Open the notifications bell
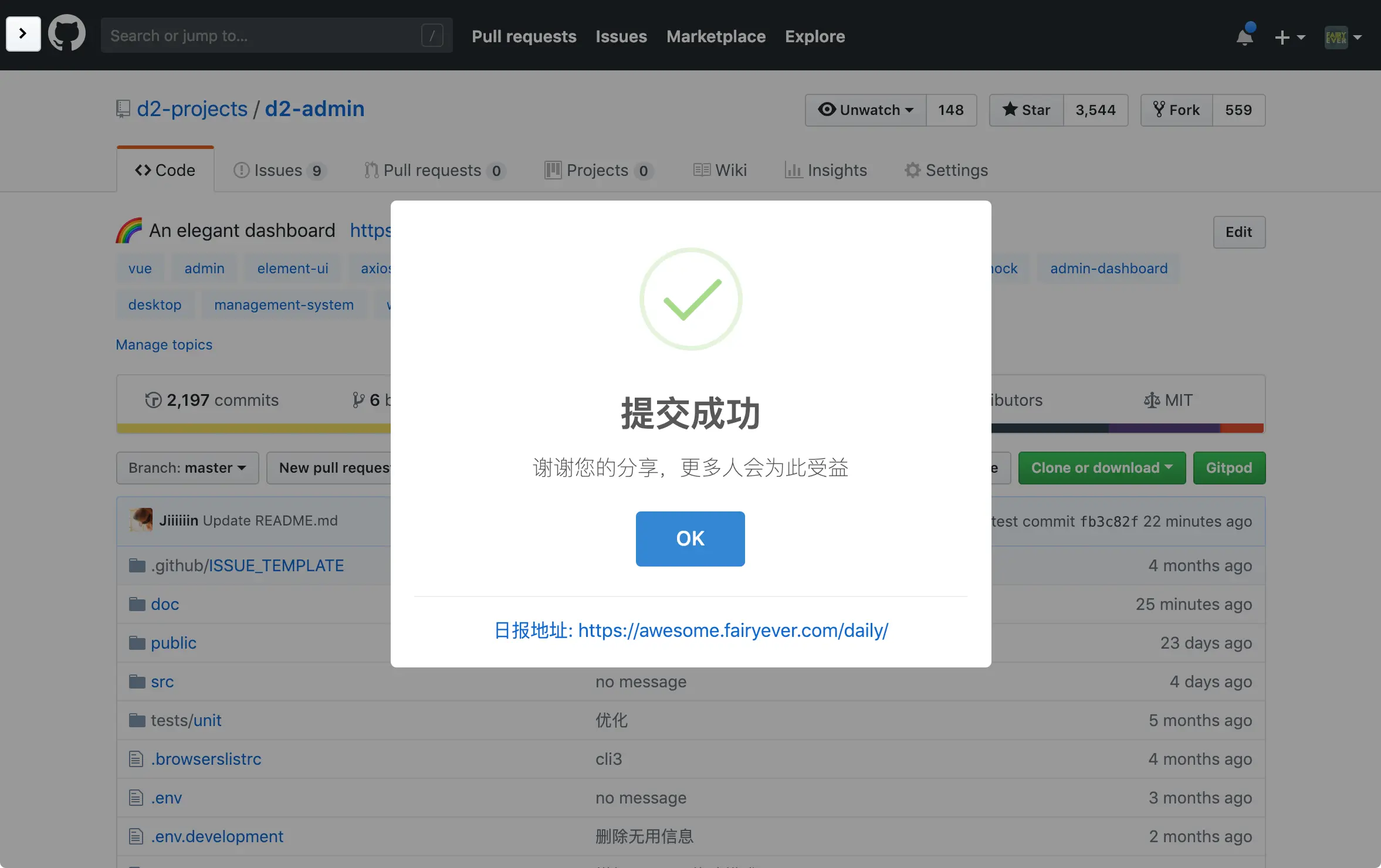Image resolution: width=1381 pixels, height=868 pixels. 1244,36
